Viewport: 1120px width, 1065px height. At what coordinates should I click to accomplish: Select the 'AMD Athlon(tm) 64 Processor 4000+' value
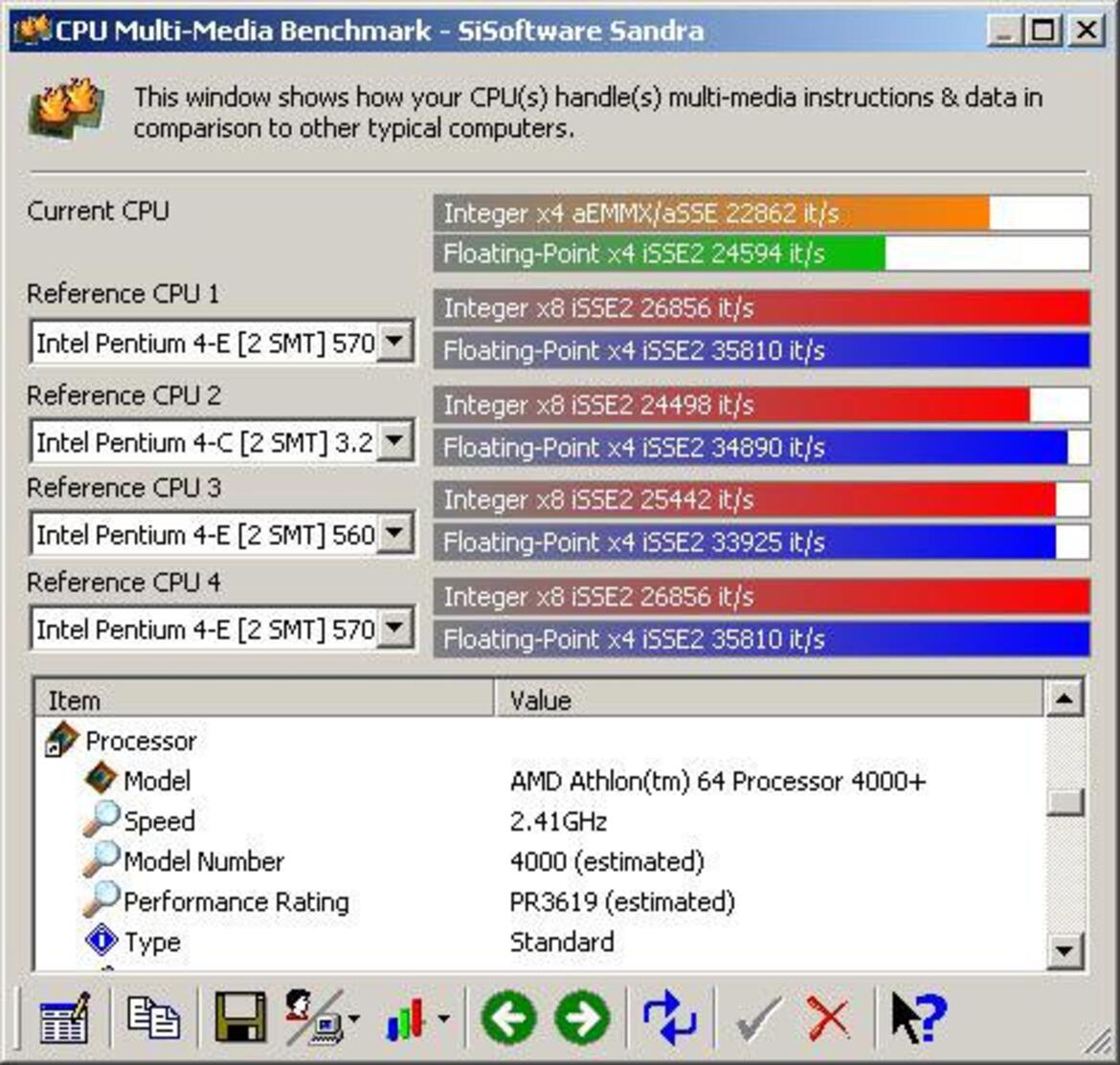[718, 780]
